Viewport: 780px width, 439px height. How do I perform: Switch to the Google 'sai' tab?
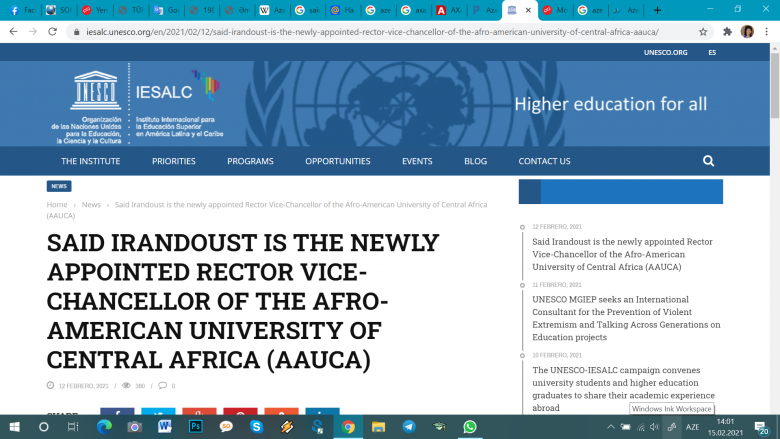[x=307, y=10]
